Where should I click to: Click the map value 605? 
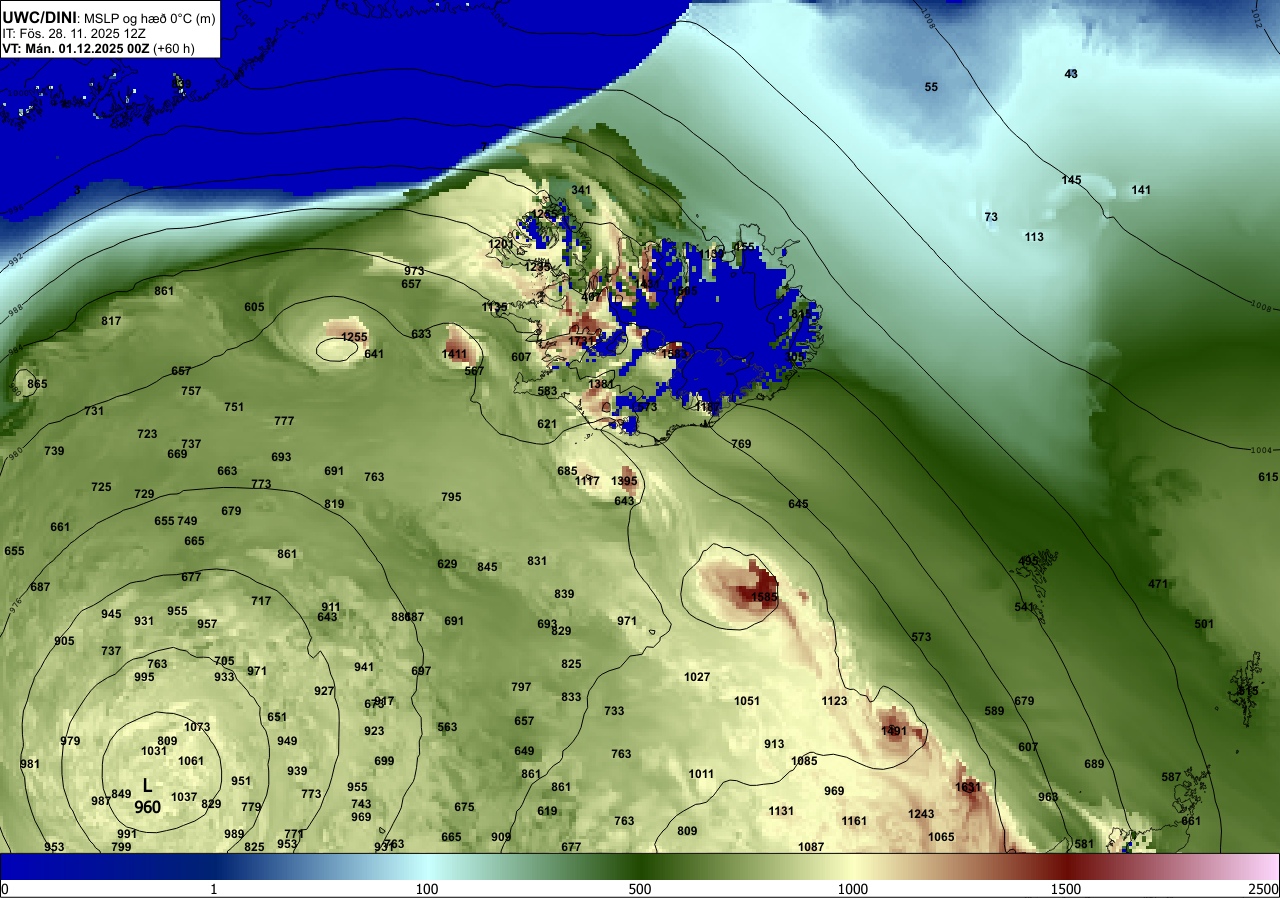point(254,307)
